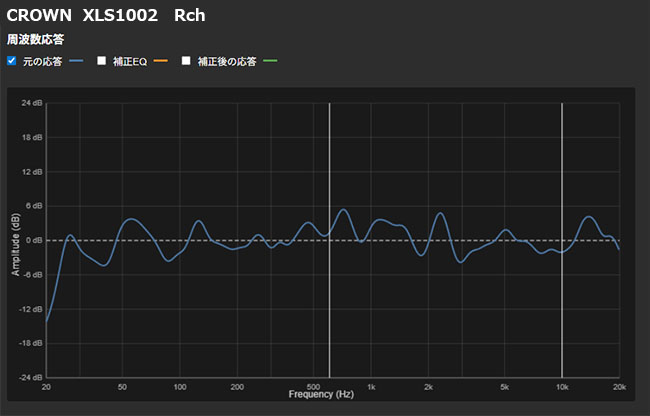Click the 0 dB label on the Y axis

coord(34,240)
